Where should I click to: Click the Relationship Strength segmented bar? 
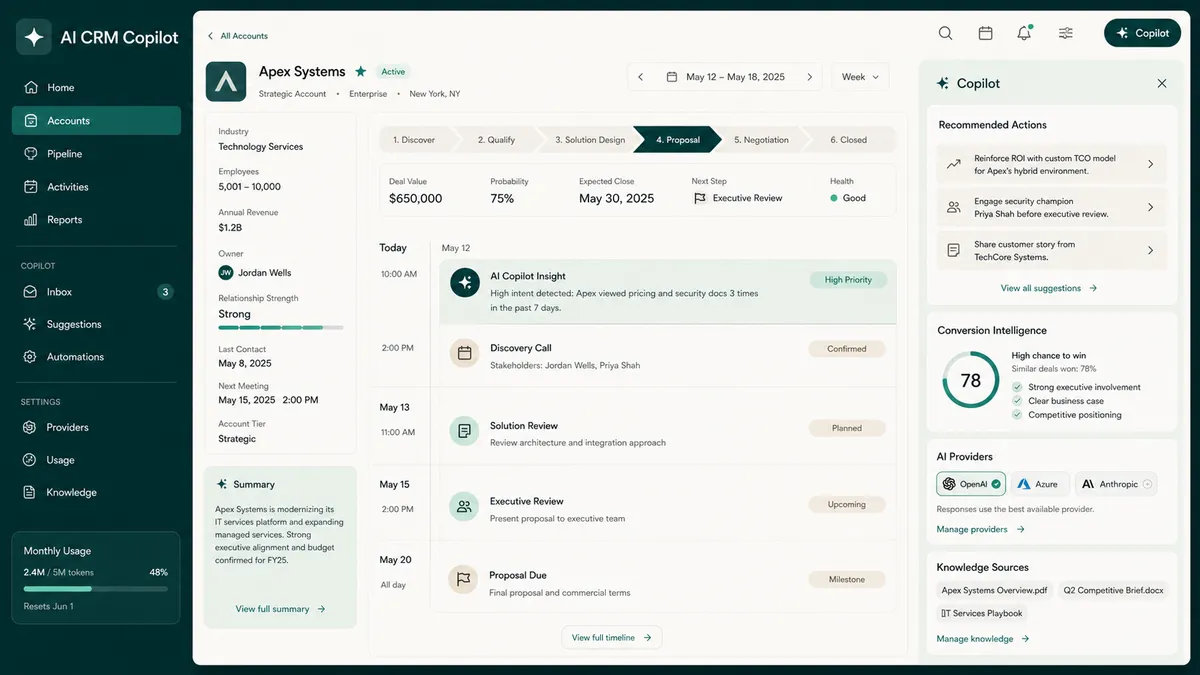point(281,327)
